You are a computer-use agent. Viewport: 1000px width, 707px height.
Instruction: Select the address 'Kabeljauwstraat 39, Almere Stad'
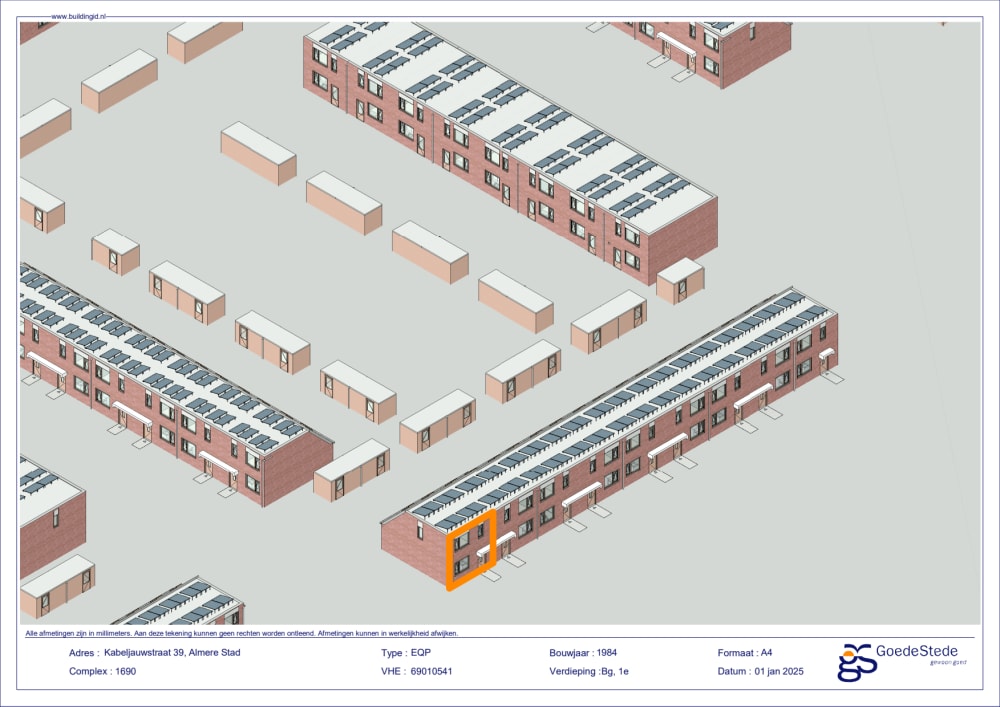point(172,652)
